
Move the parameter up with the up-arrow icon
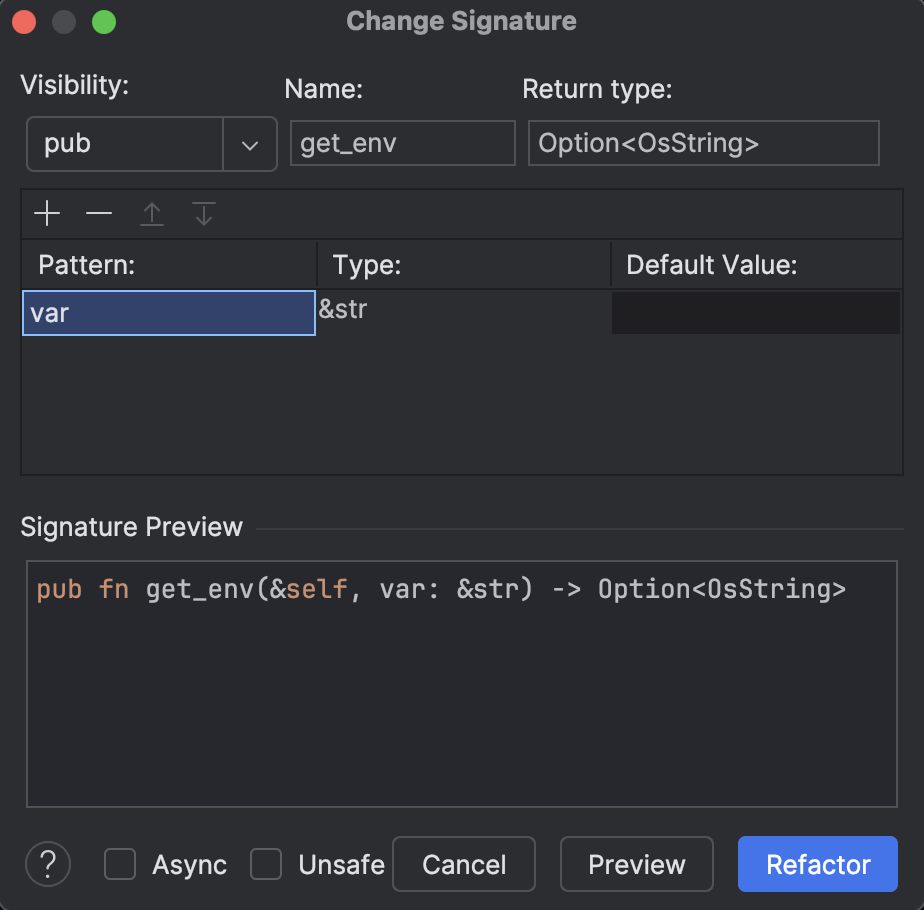tap(151, 213)
